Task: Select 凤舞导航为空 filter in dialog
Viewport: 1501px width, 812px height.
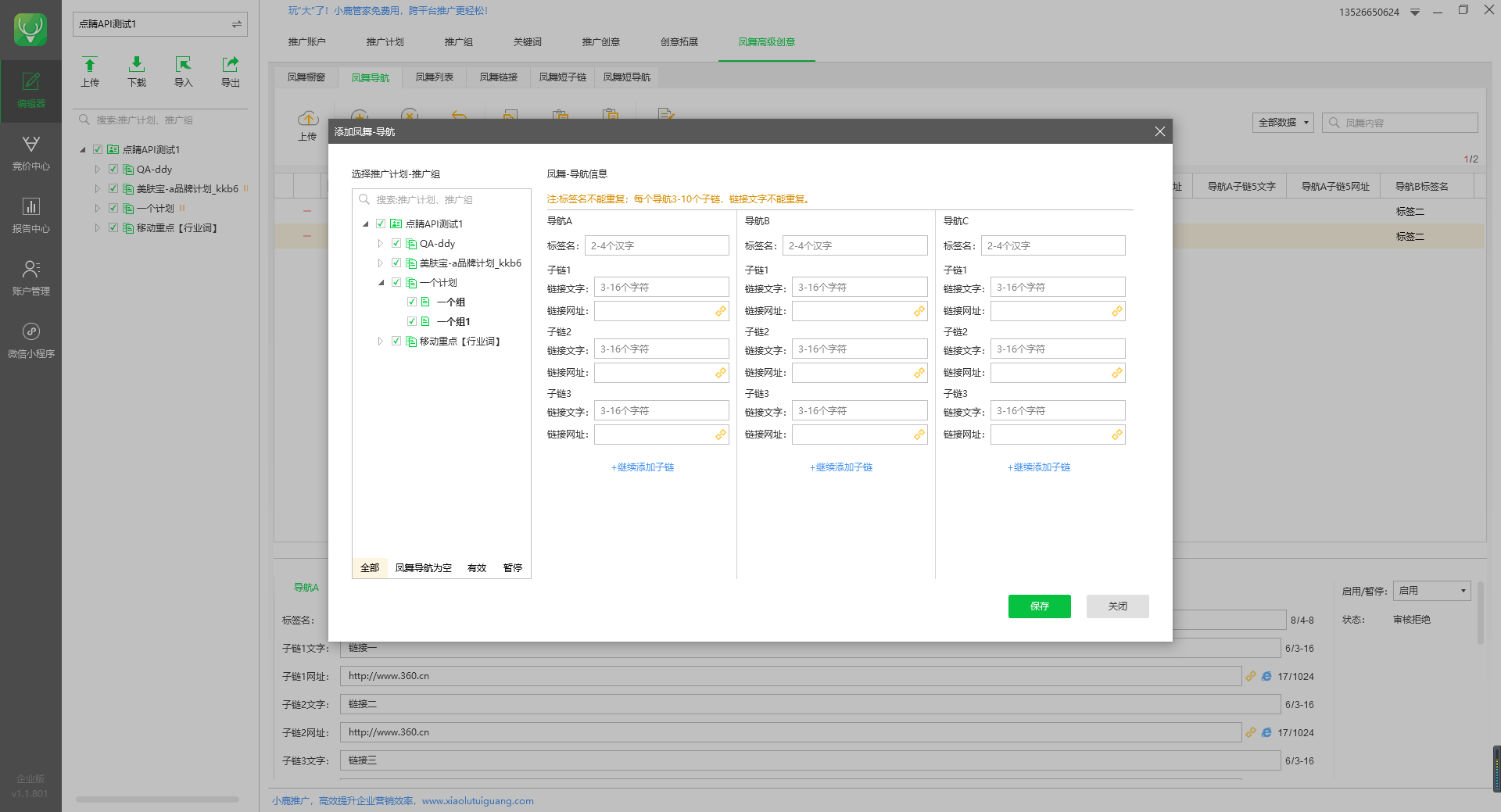Action: pyautogui.click(x=424, y=568)
